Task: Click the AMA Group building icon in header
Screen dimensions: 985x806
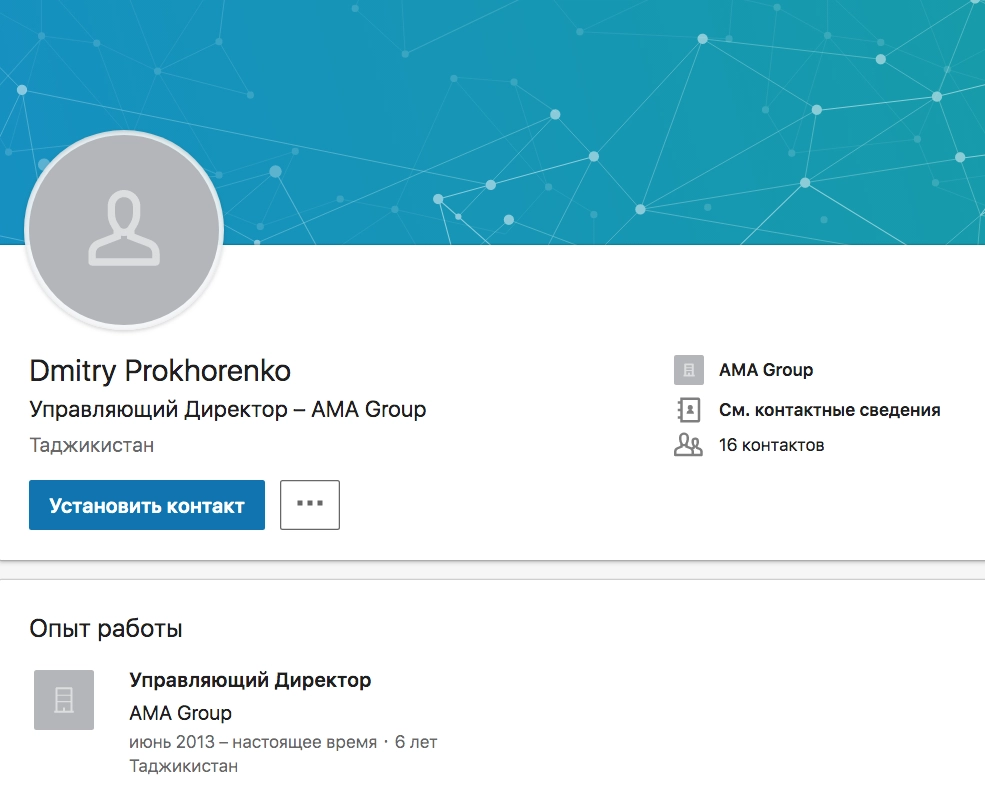Action: pyautogui.click(x=688, y=370)
